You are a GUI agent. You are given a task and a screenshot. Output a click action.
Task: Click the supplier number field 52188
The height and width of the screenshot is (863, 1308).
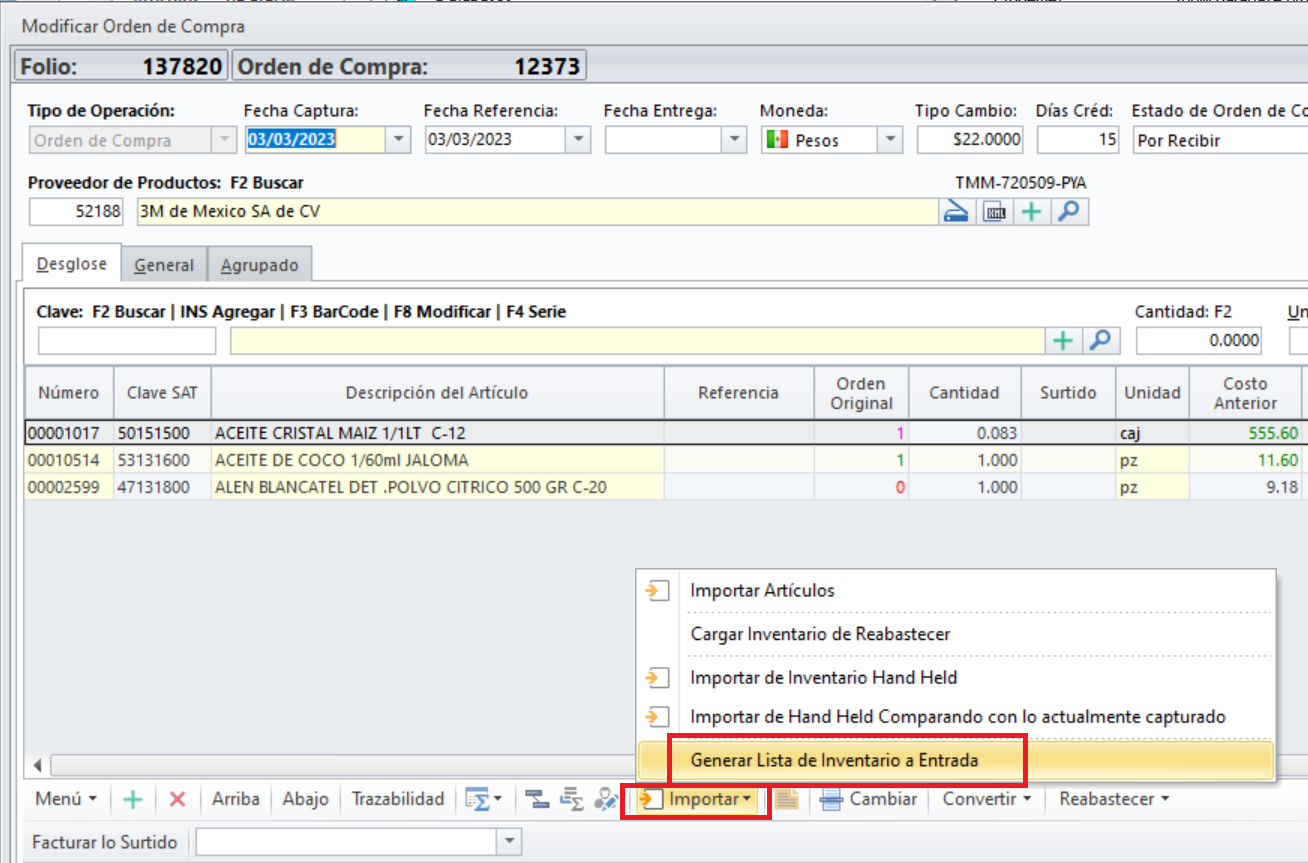[x=76, y=212]
